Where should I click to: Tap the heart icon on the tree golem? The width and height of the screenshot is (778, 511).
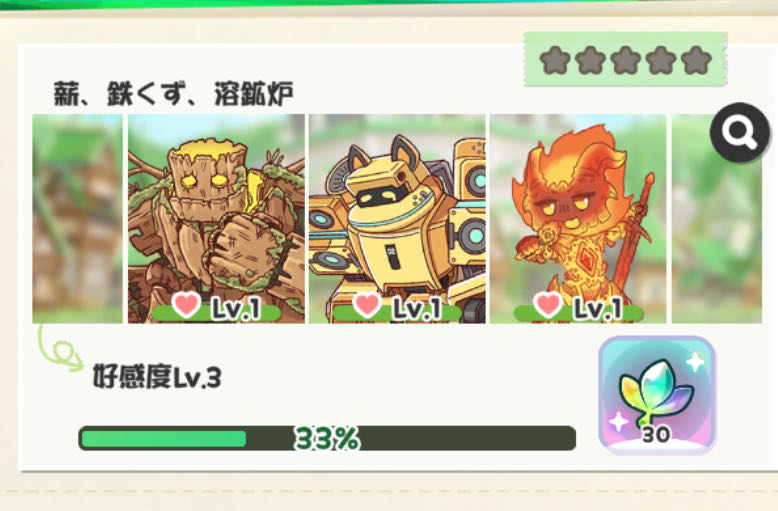pos(187,305)
